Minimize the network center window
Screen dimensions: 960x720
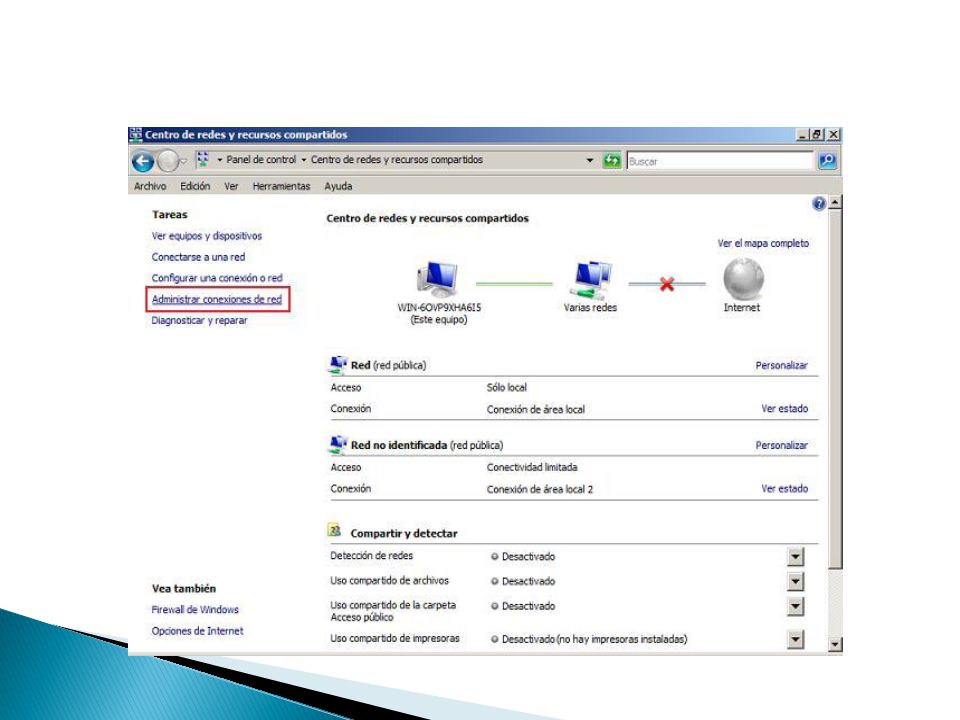(803, 134)
